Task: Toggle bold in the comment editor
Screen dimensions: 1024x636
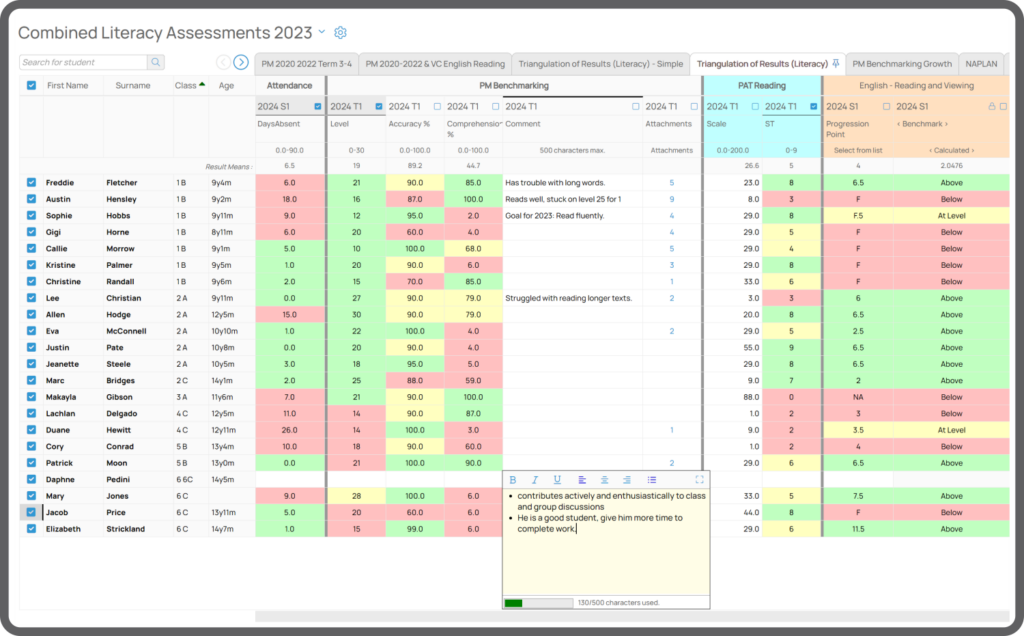Action: [513, 480]
